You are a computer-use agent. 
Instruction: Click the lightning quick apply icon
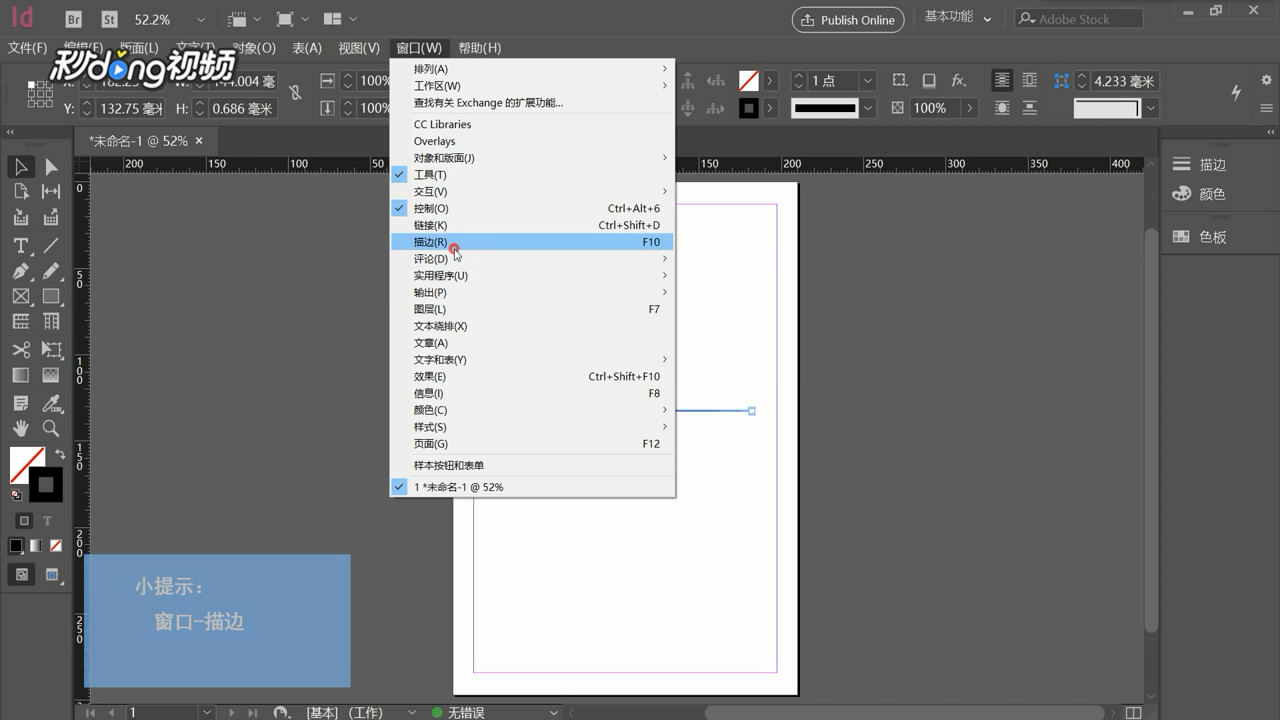point(1236,92)
